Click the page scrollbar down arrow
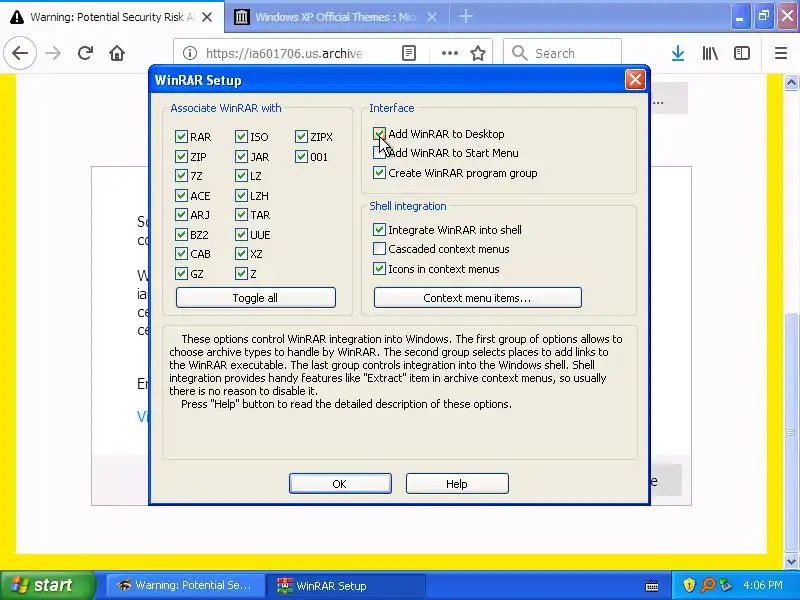The width and height of the screenshot is (800, 600). 791,561
